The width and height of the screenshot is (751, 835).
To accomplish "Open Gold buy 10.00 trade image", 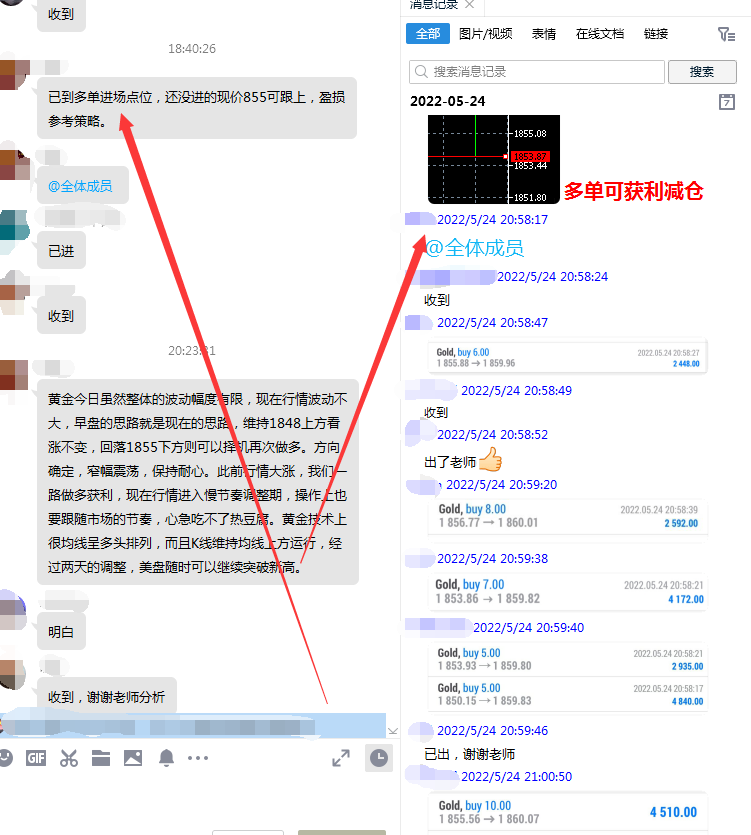I will pos(568,813).
